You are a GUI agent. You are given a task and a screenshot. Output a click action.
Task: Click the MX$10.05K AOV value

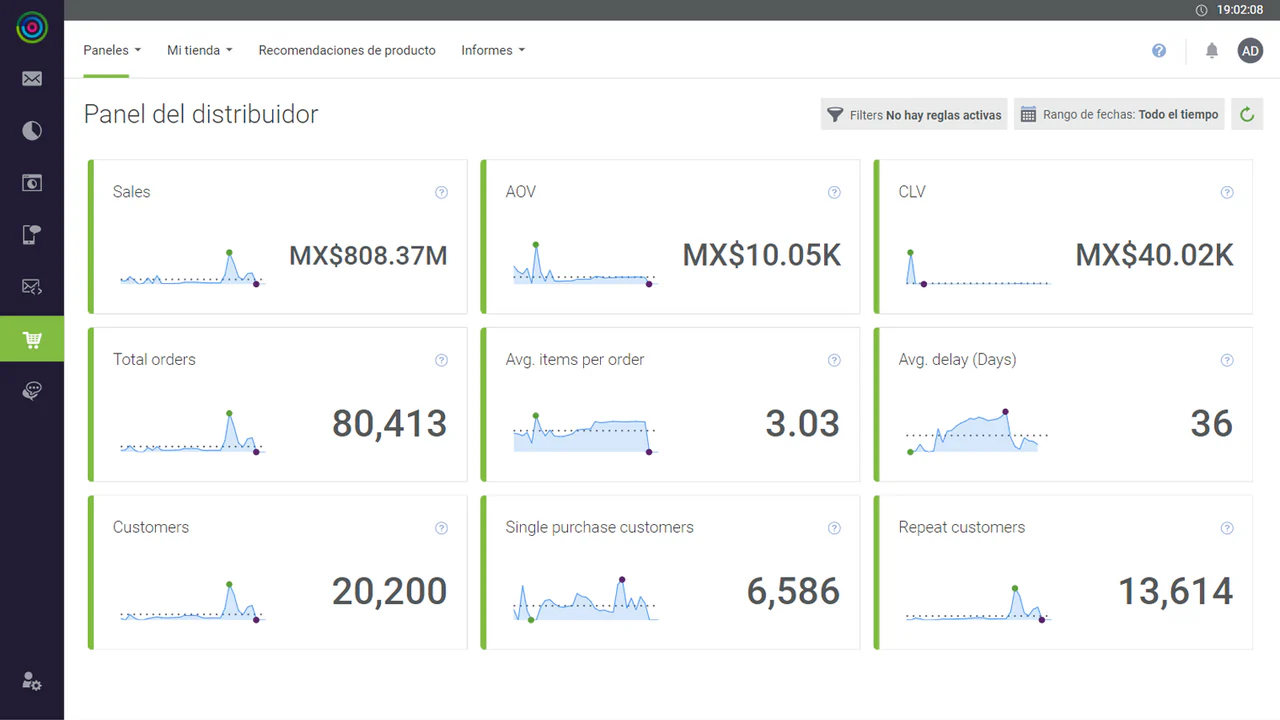[x=762, y=256]
